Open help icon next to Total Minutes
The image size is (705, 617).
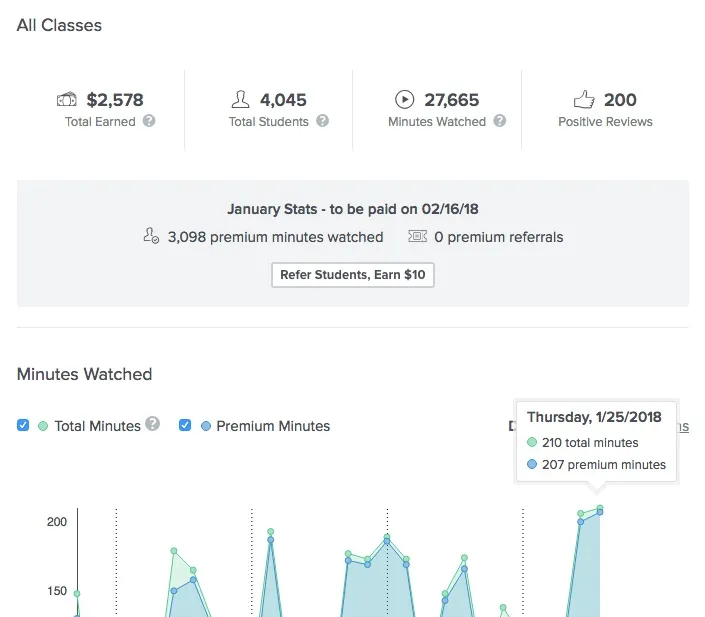152,424
